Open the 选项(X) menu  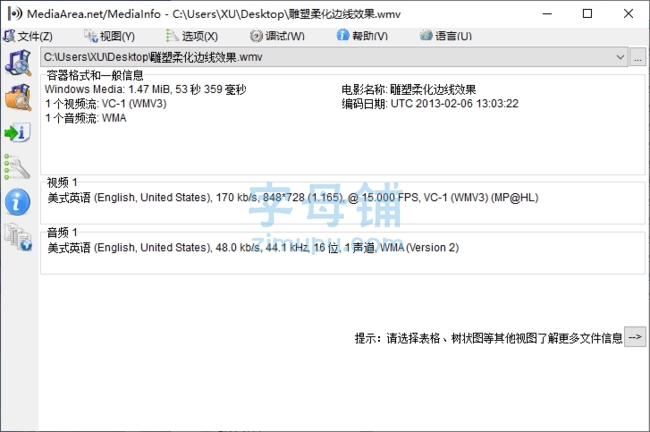coord(191,36)
